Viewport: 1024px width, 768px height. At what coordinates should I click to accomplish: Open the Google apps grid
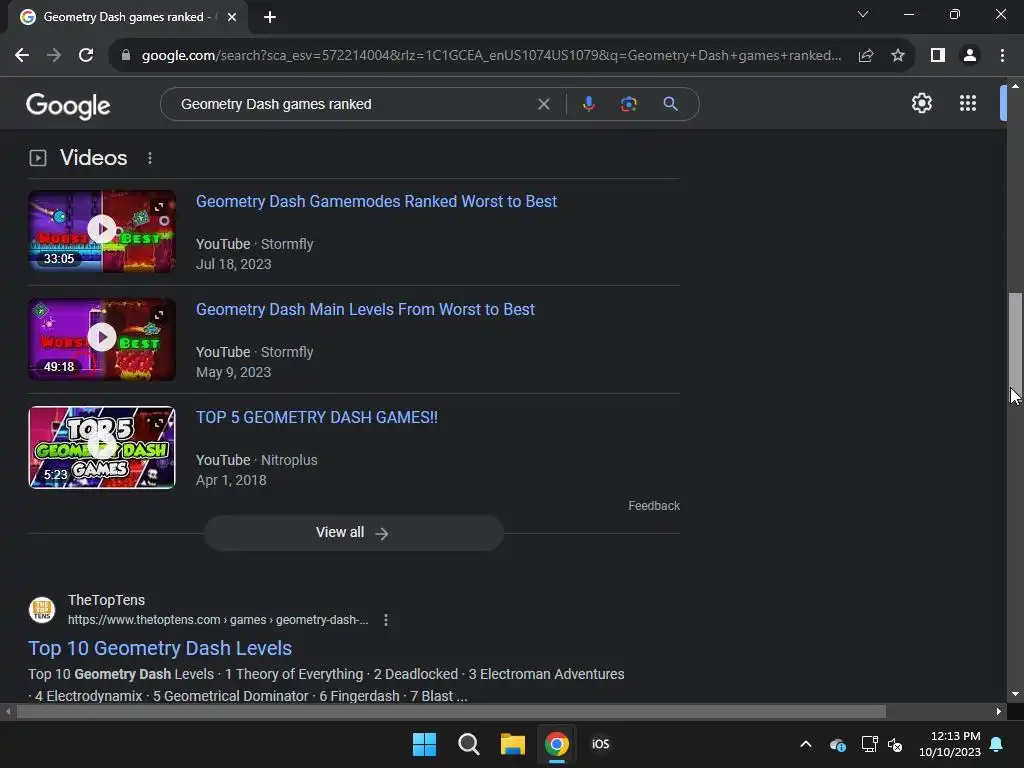click(968, 103)
